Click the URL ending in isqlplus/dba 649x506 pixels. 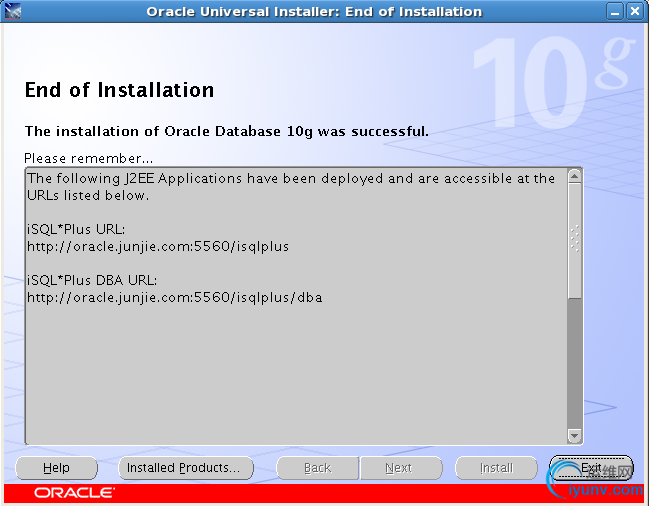coord(174,297)
